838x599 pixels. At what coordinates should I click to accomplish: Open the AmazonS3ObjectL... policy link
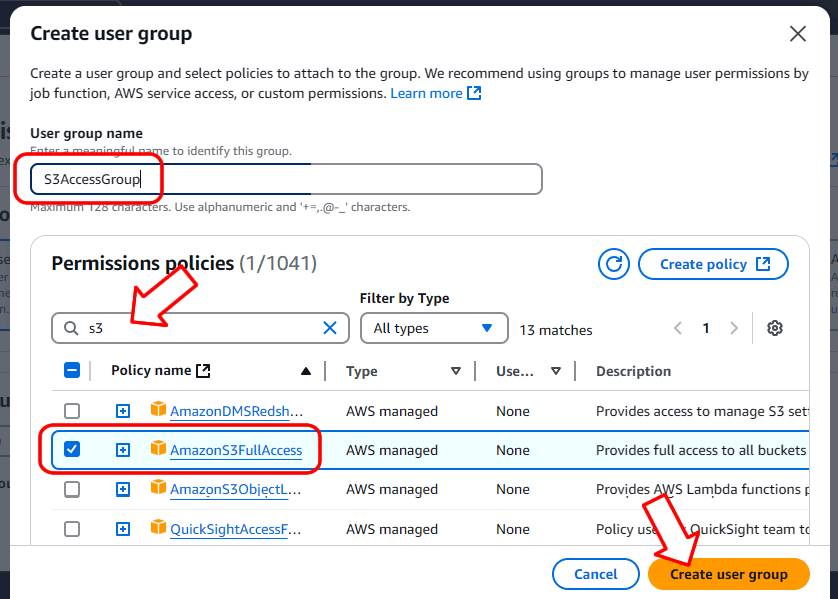pyautogui.click(x=235, y=489)
